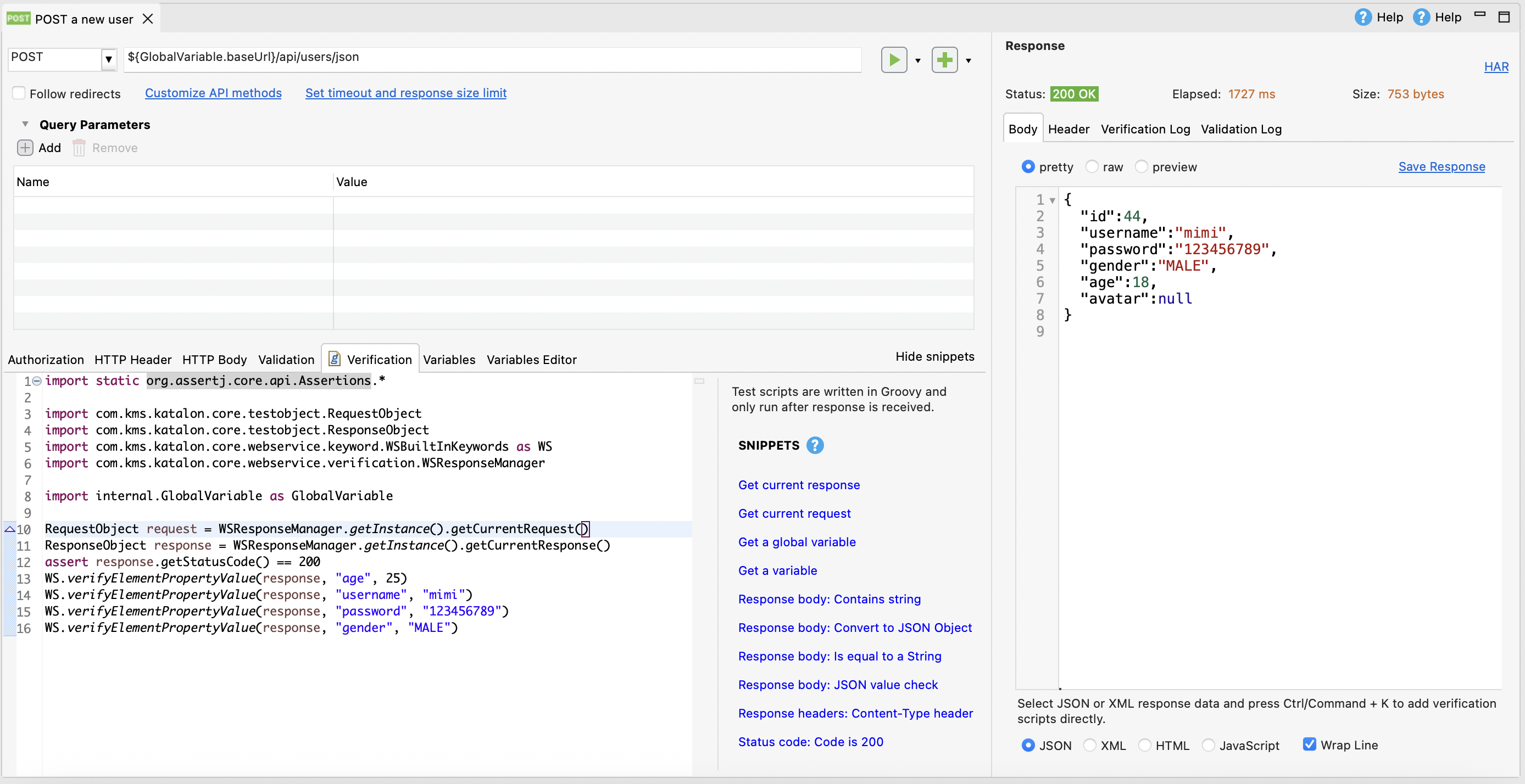This screenshot has height=784, width=1525.
Task: Switch to the Validation tab
Action: point(286,360)
